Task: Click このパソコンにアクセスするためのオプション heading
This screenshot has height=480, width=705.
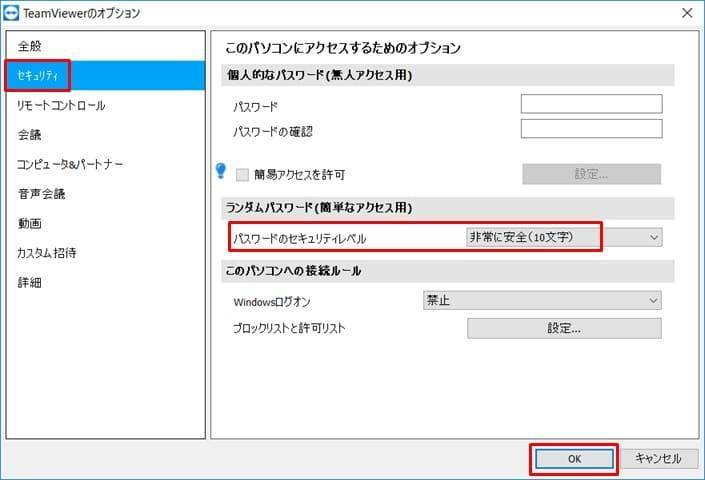Action: coord(343,48)
